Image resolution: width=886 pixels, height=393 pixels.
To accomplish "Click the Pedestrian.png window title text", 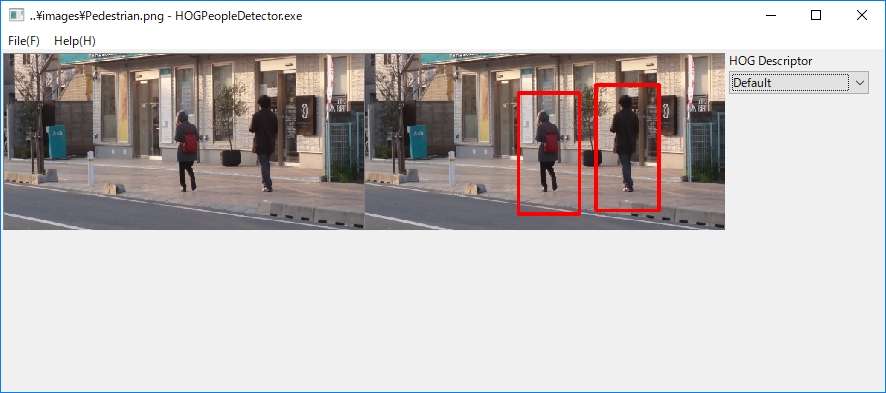I will pyautogui.click(x=166, y=16).
